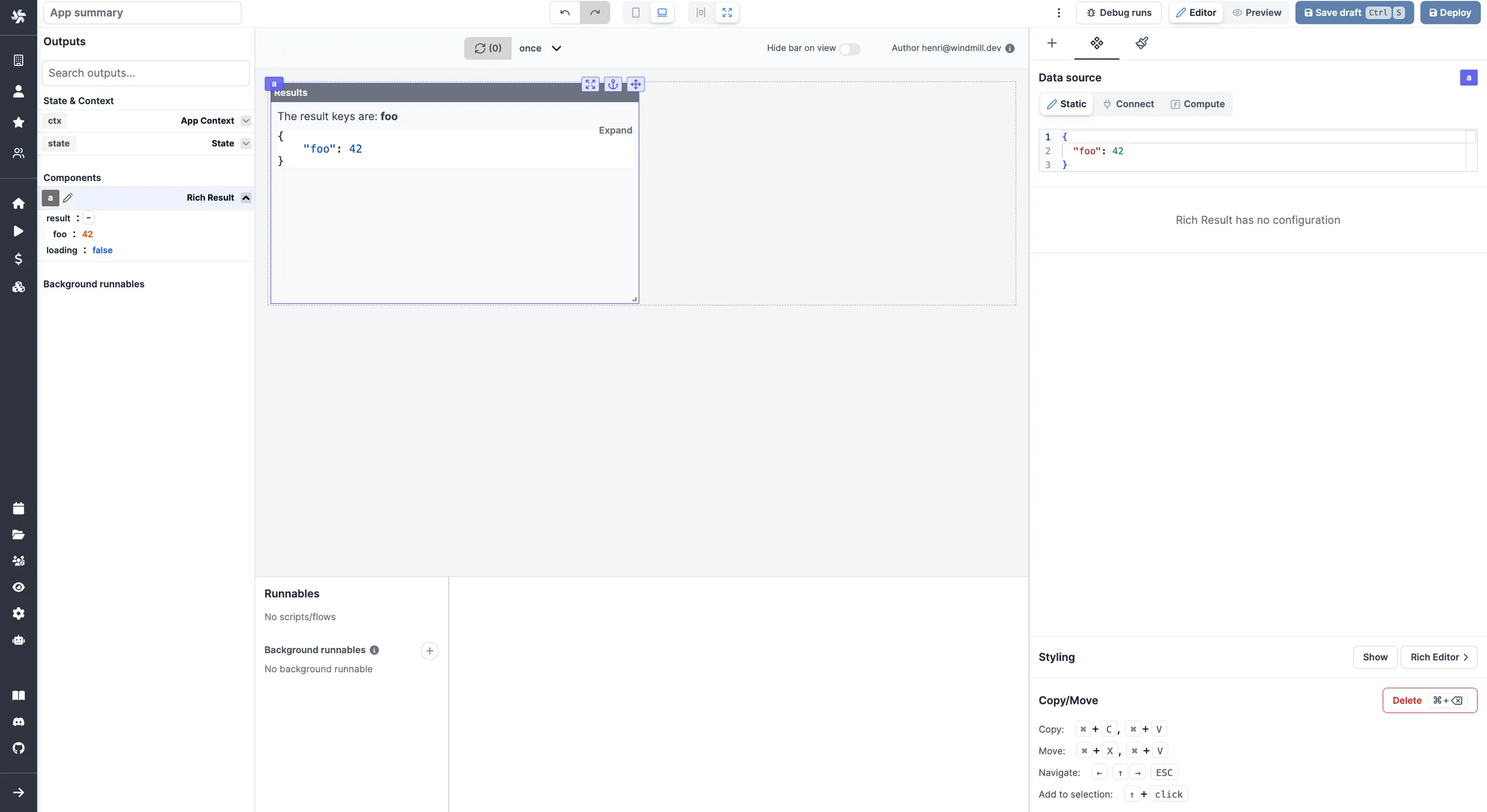The width and height of the screenshot is (1487, 812).
Task: Click the anchor icon on component a
Action: click(613, 84)
